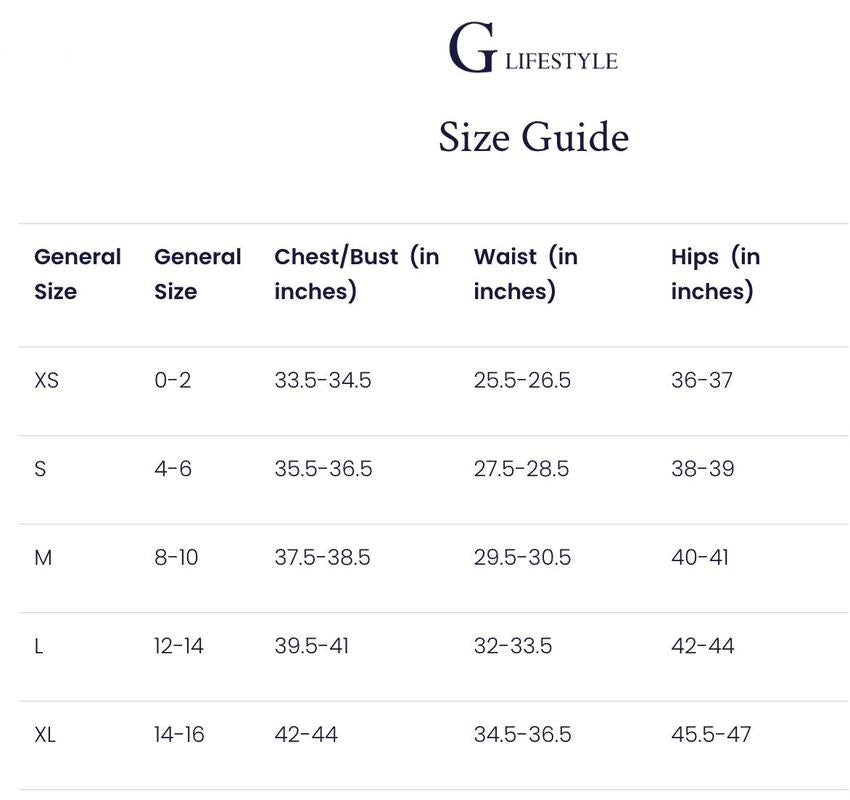
Task: Click the 34.5-36.5 waist measurement
Action: 522,734
